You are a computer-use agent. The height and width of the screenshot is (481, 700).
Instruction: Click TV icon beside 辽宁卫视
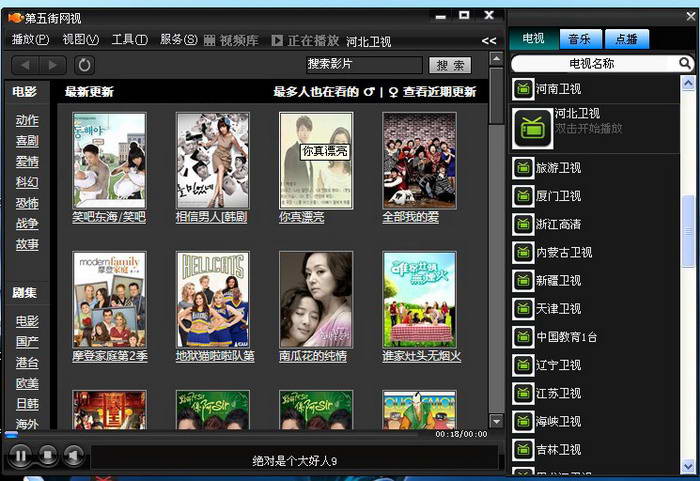(523, 365)
